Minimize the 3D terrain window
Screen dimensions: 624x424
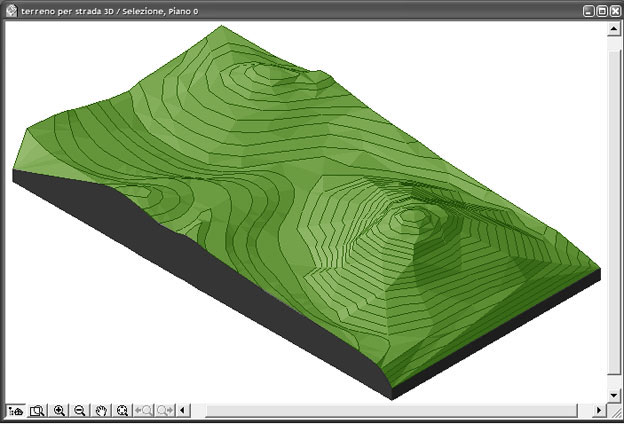[x=588, y=9]
